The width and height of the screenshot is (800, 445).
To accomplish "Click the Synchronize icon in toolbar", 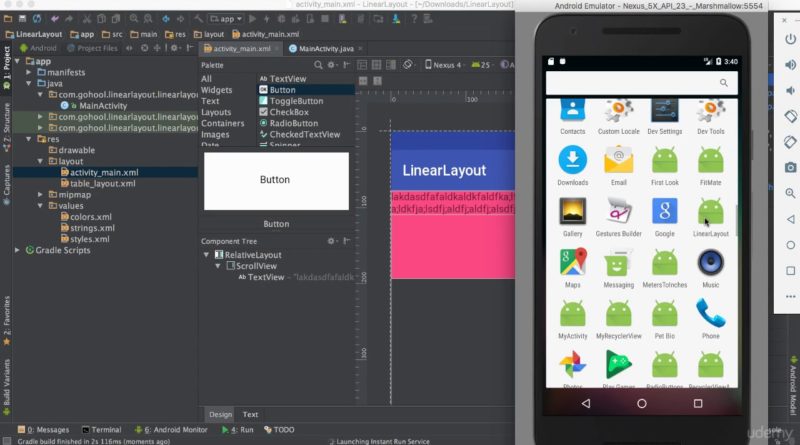I will click(37, 19).
